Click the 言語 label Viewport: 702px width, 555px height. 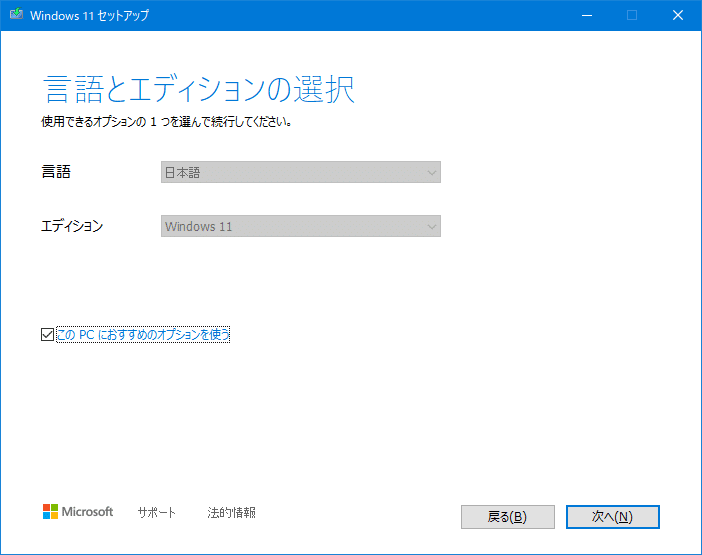(56, 172)
